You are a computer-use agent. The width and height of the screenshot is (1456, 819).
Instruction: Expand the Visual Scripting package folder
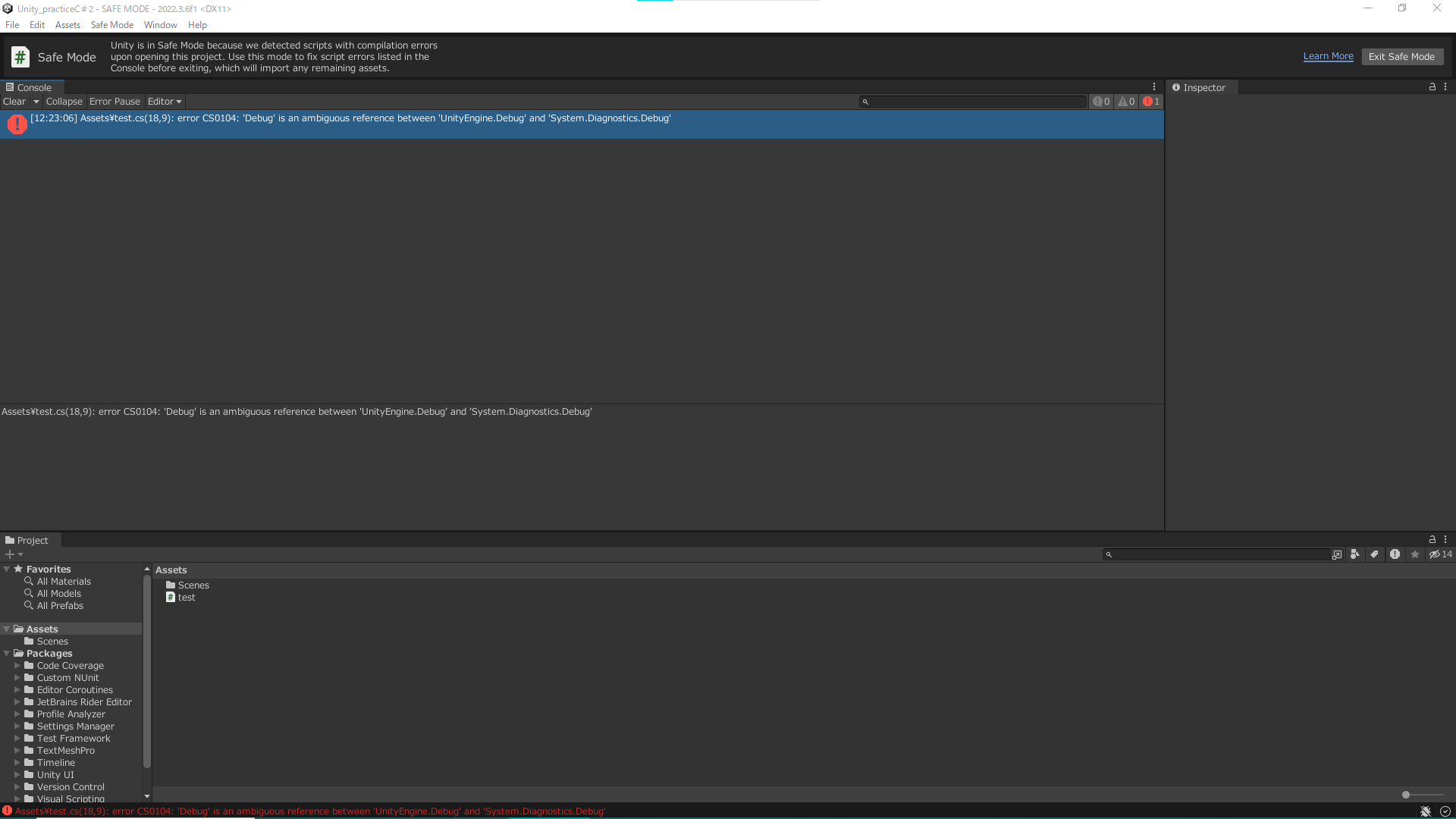point(17,798)
